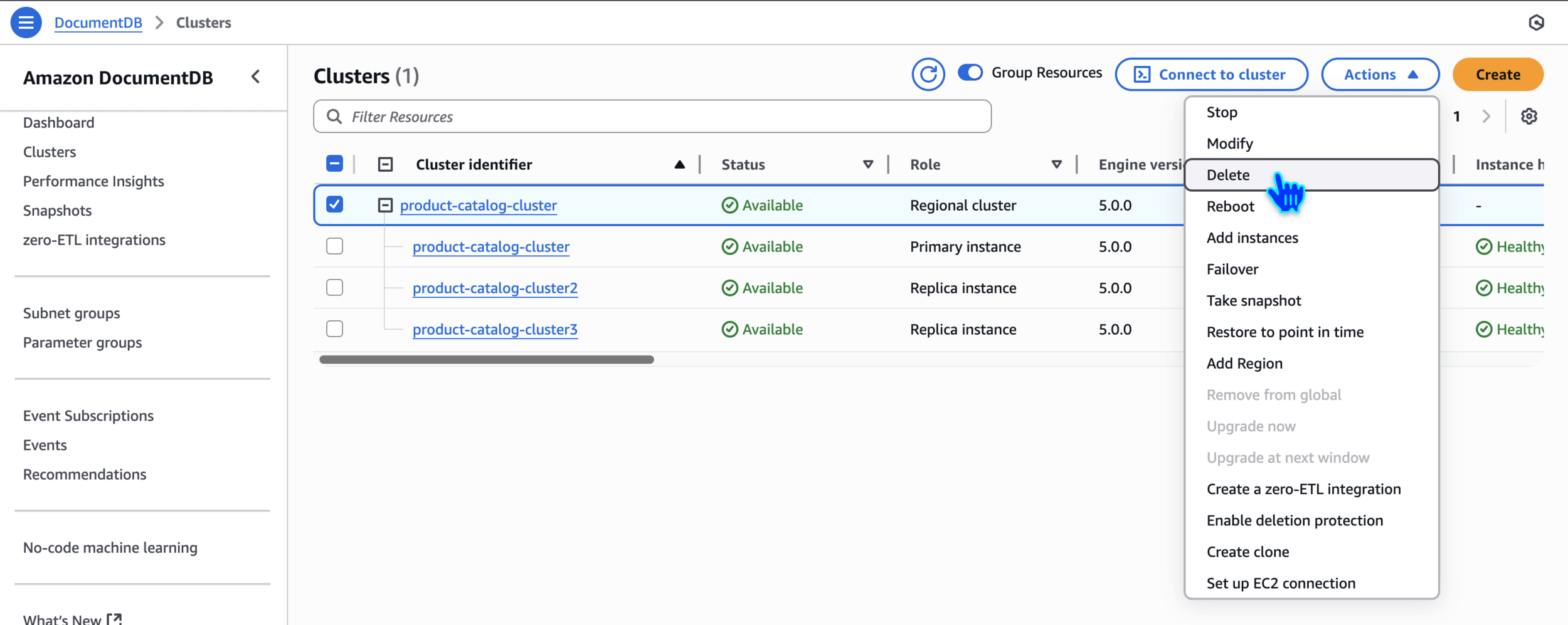This screenshot has width=1568, height=625.
Task: Click the What's New external link icon
Action: coord(114,619)
